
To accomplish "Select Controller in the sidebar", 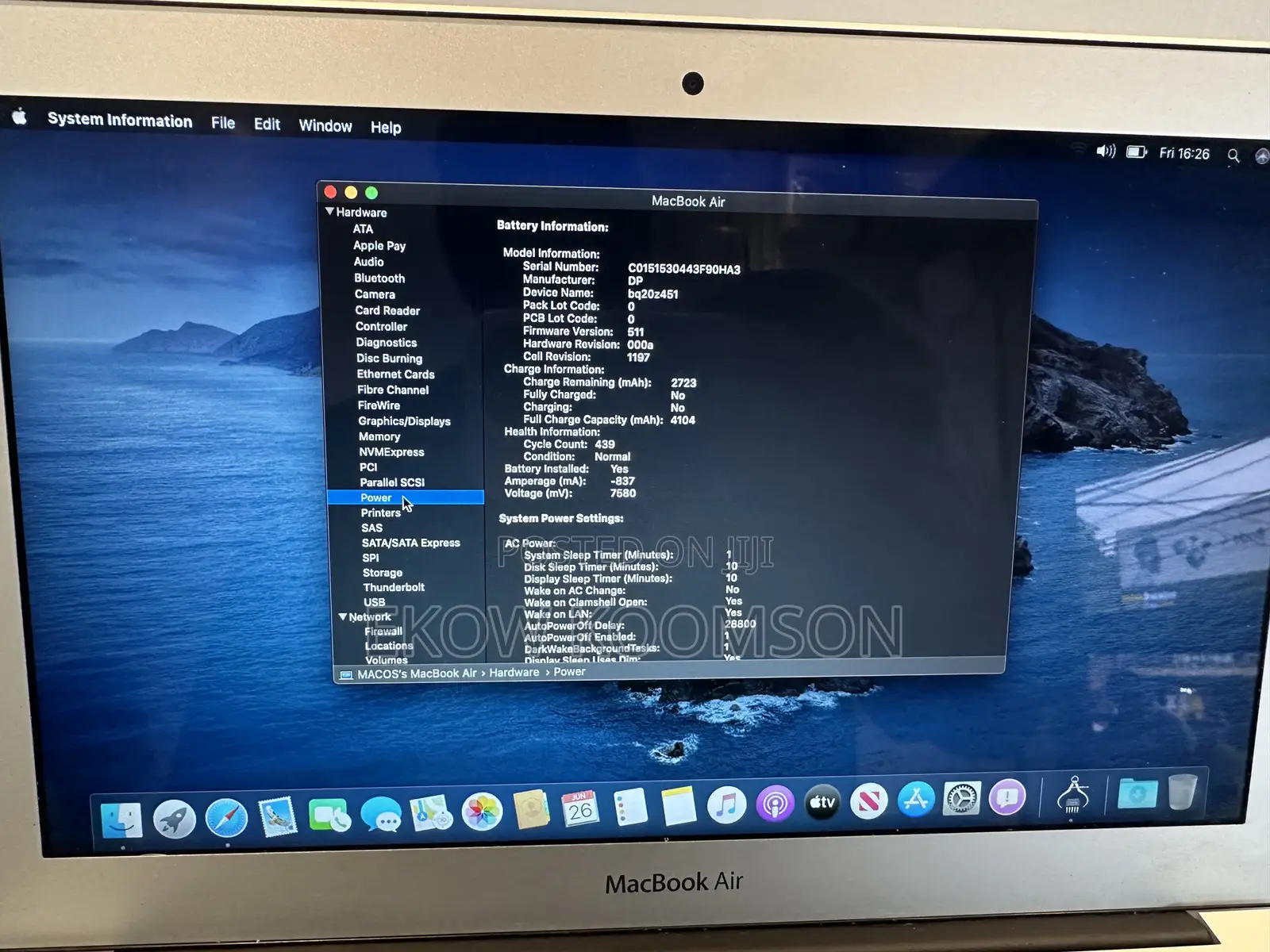I will point(381,326).
